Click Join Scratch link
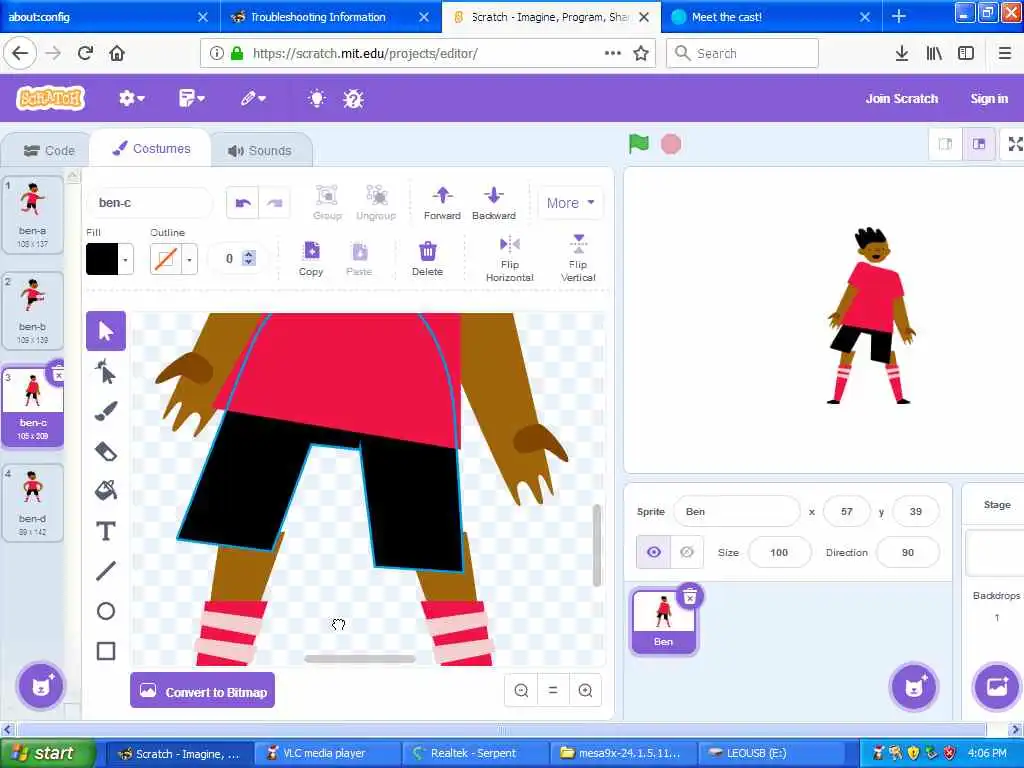1024x768 pixels. pos(901,99)
